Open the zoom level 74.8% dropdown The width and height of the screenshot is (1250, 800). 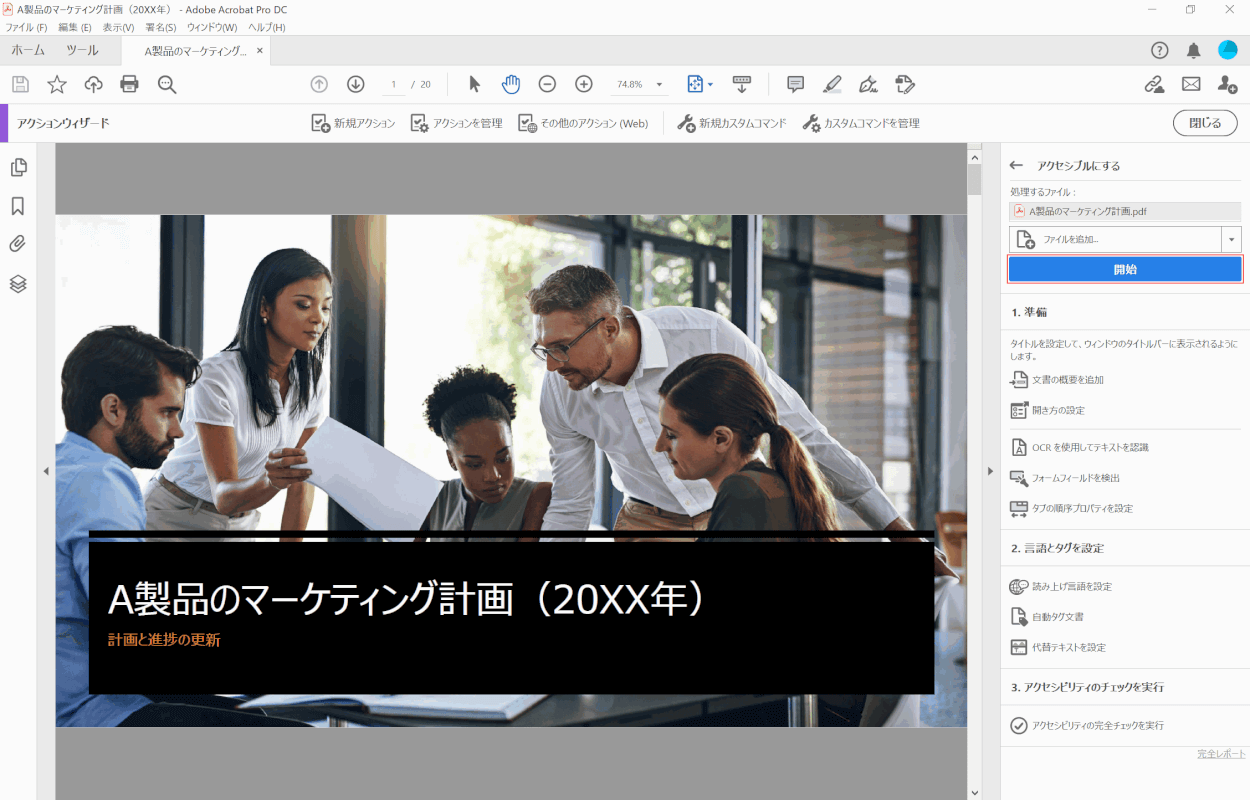pyautogui.click(x=659, y=85)
